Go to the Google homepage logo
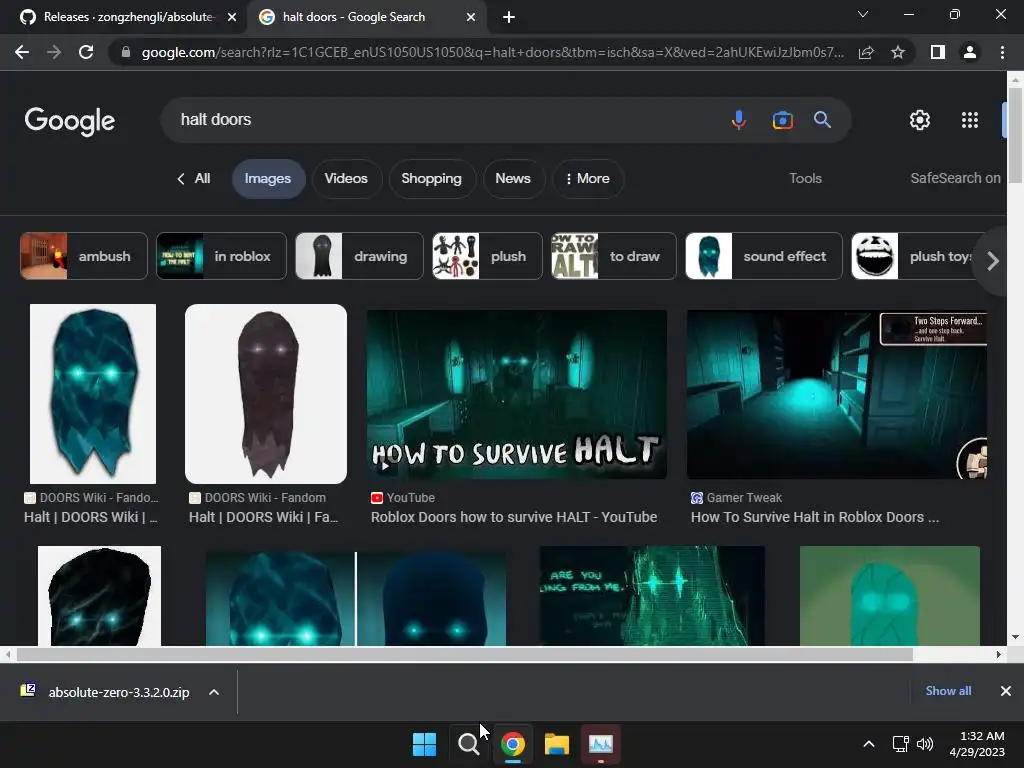The width and height of the screenshot is (1024, 768). tap(70, 121)
